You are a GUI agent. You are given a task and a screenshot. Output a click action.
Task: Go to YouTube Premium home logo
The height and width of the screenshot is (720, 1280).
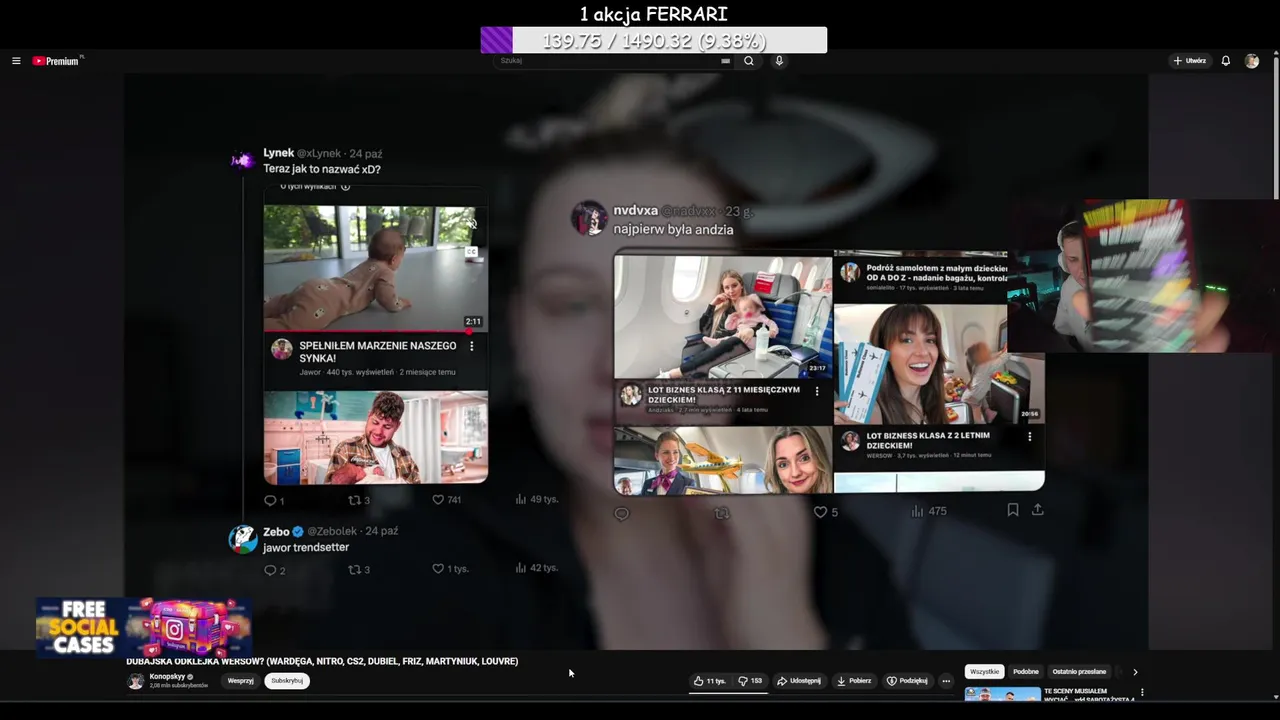point(55,61)
